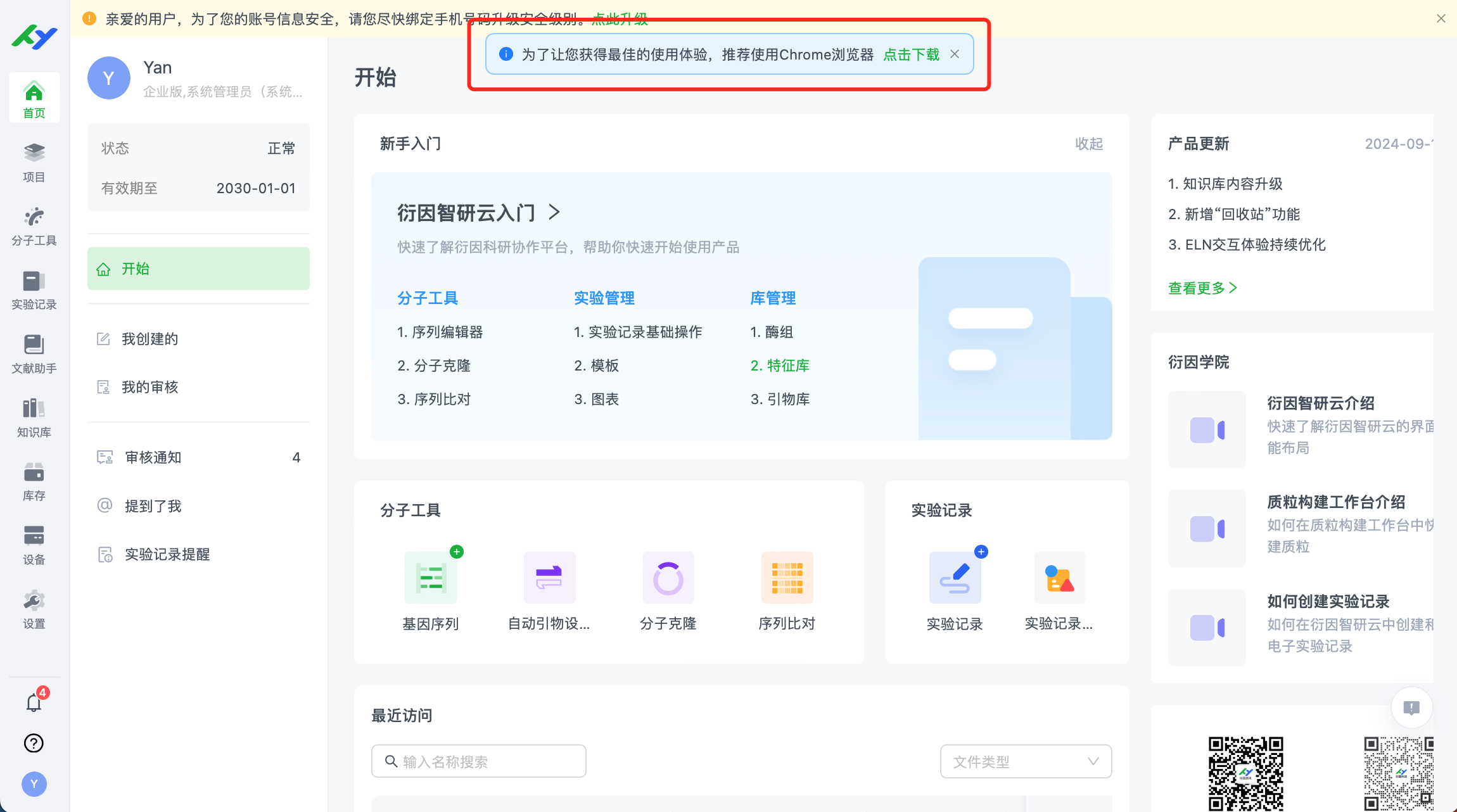Click the 输入名称搜索 search field
Image resolution: width=1457 pixels, height=812 pixels.
click(x=478, y=761)
